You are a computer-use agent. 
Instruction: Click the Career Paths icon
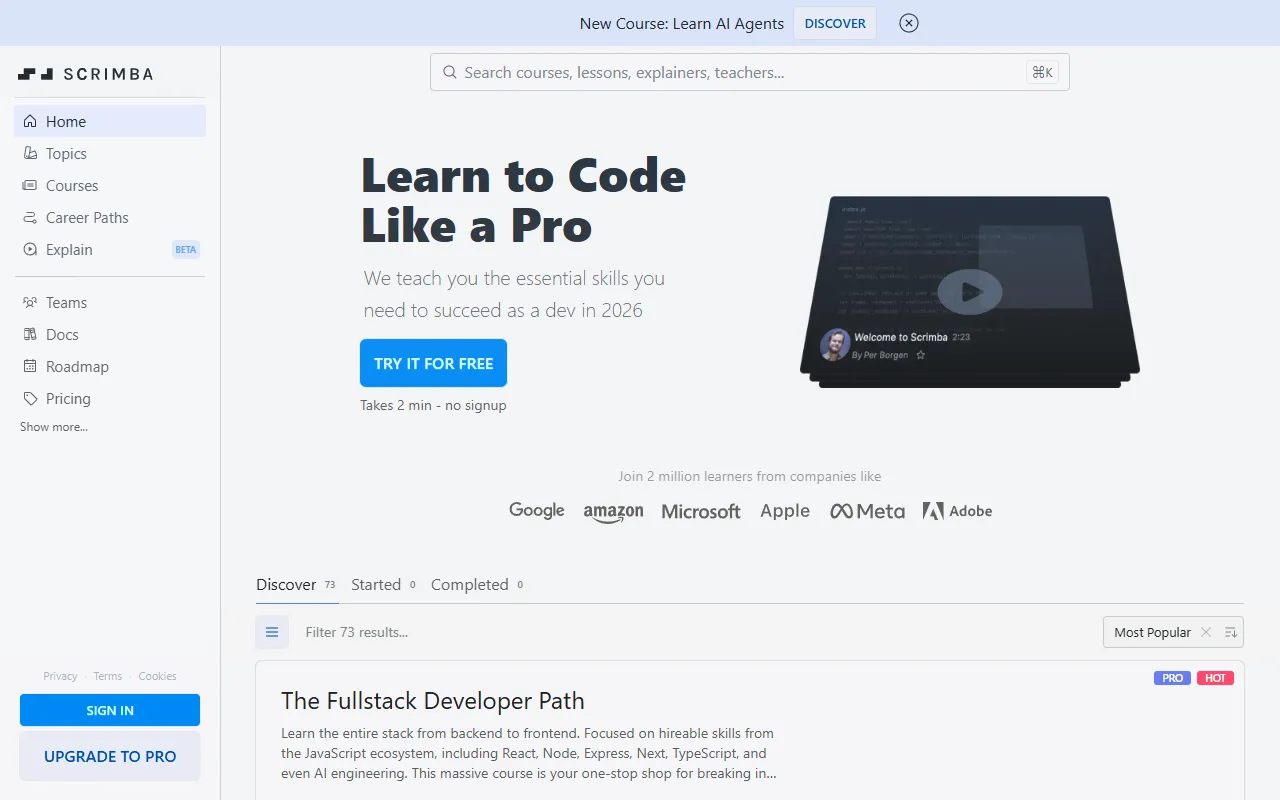pos(30,218)
